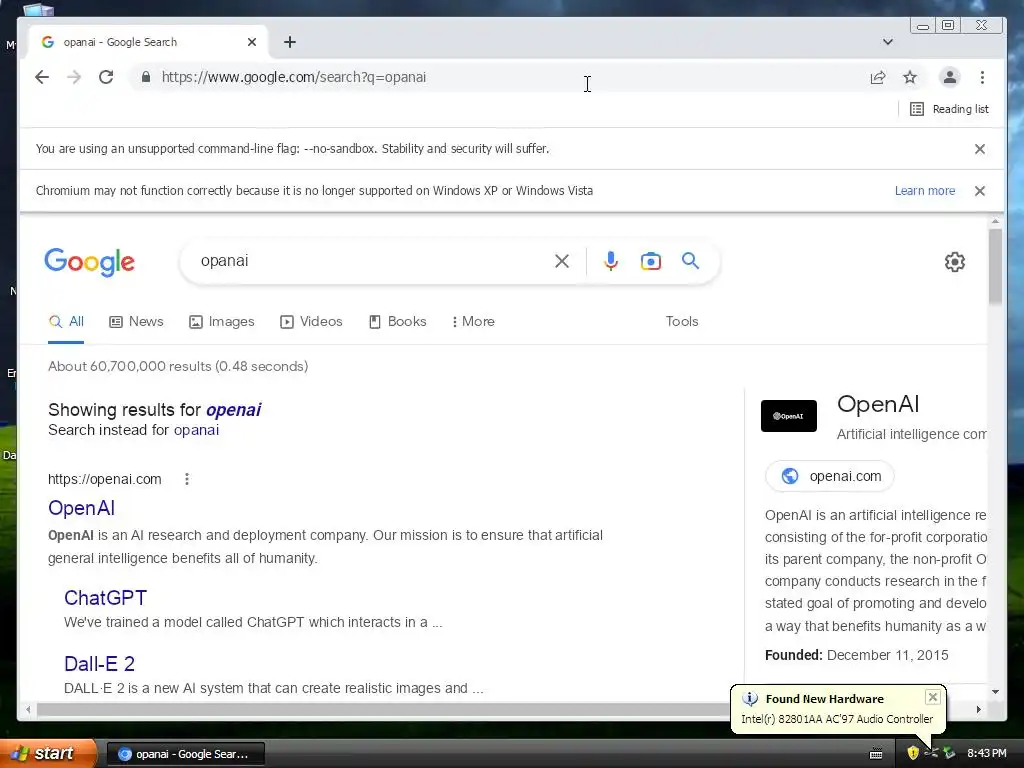
Task: Click the horizontal scrollbar right arrow
Action: [x=978, y=709]
